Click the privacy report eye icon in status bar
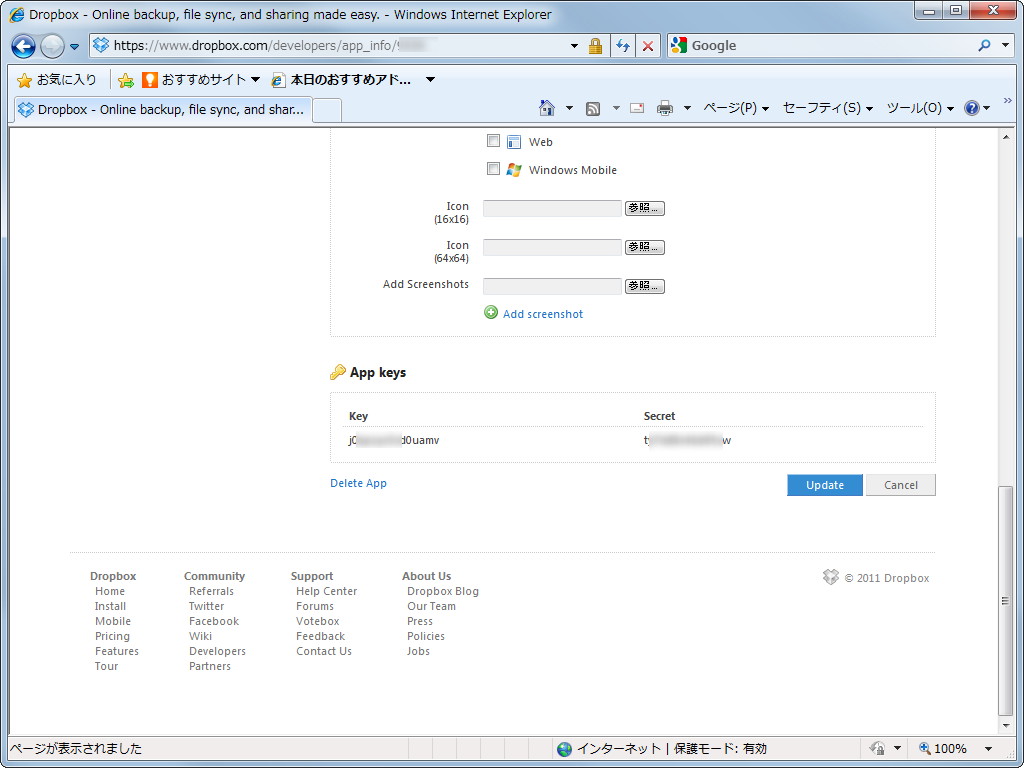 [x=878, y=748]
